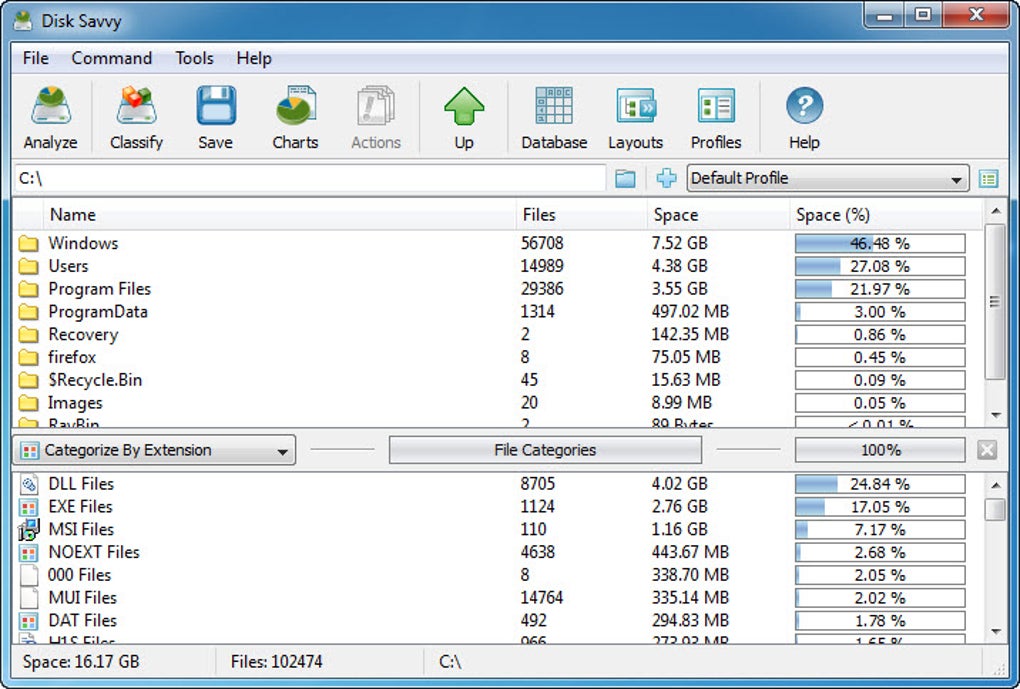Click the DLL Files category icon

[29, 484]
